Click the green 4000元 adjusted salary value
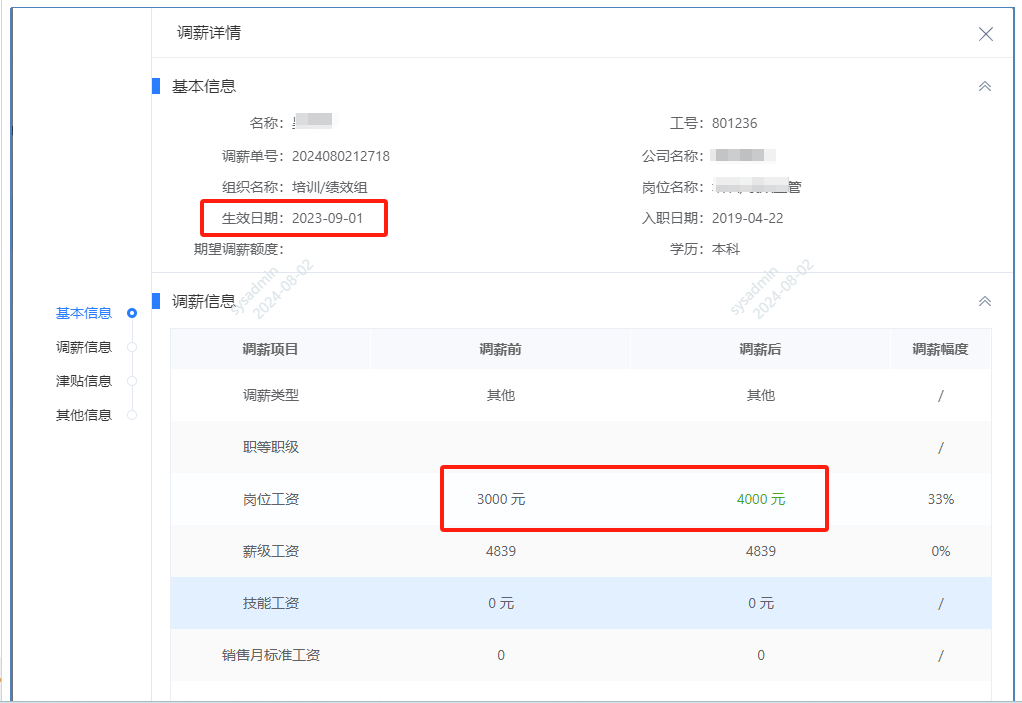The height and width of the screenshot is (703, 1022). point(760,499)
